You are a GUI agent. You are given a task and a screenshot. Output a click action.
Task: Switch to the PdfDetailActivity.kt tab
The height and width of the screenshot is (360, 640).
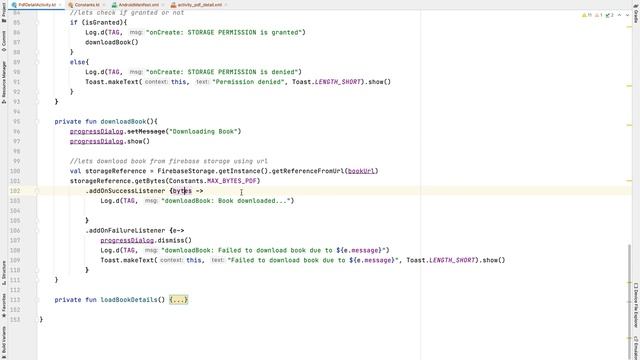click(36, 5)
